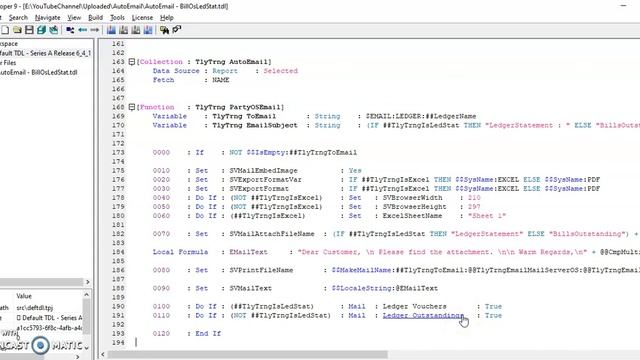Screen dimensions: 640x360
Task: Click label 0000 on line 173
Action: [161, 153]
